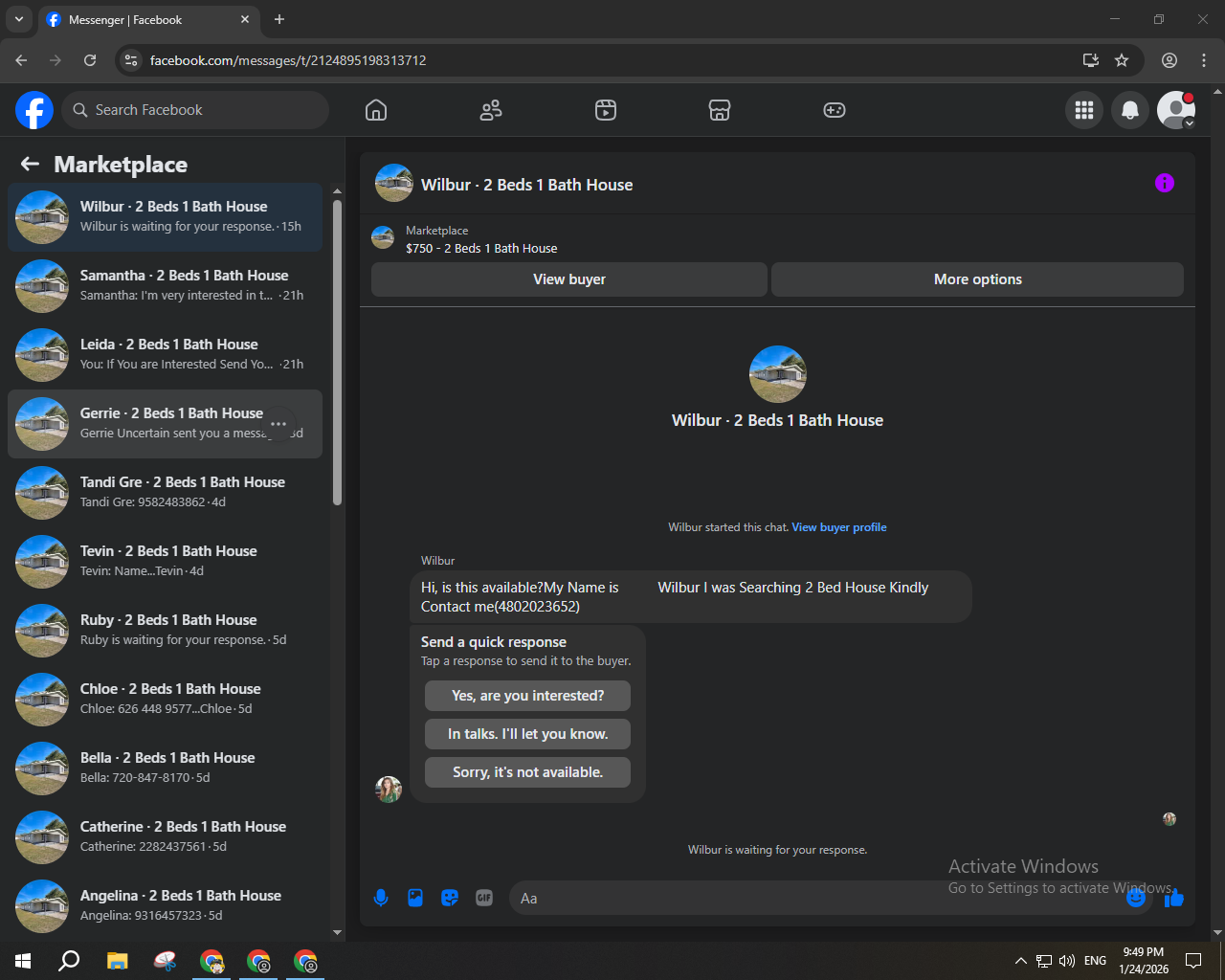Image resolution: width=1225 pixels, height=980 pixels.
Task: Open the Facebook logo home link
Action: pyautogui.click(x=34, y=110)
